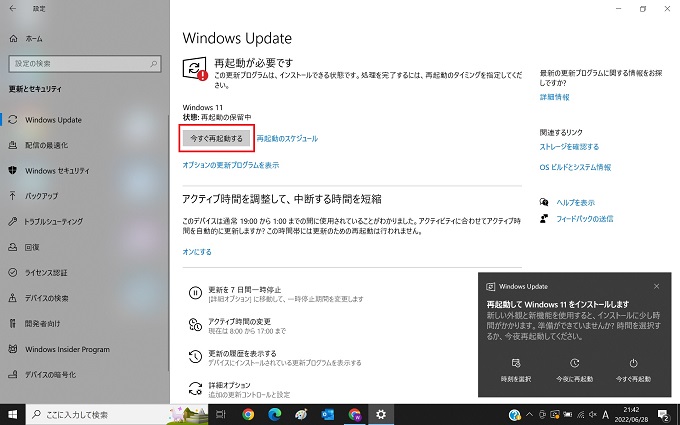The height and width of the screenshot is (425, 680).
Task: Click history icon for 更新の履歴を表示する
Action: (195, 356)
